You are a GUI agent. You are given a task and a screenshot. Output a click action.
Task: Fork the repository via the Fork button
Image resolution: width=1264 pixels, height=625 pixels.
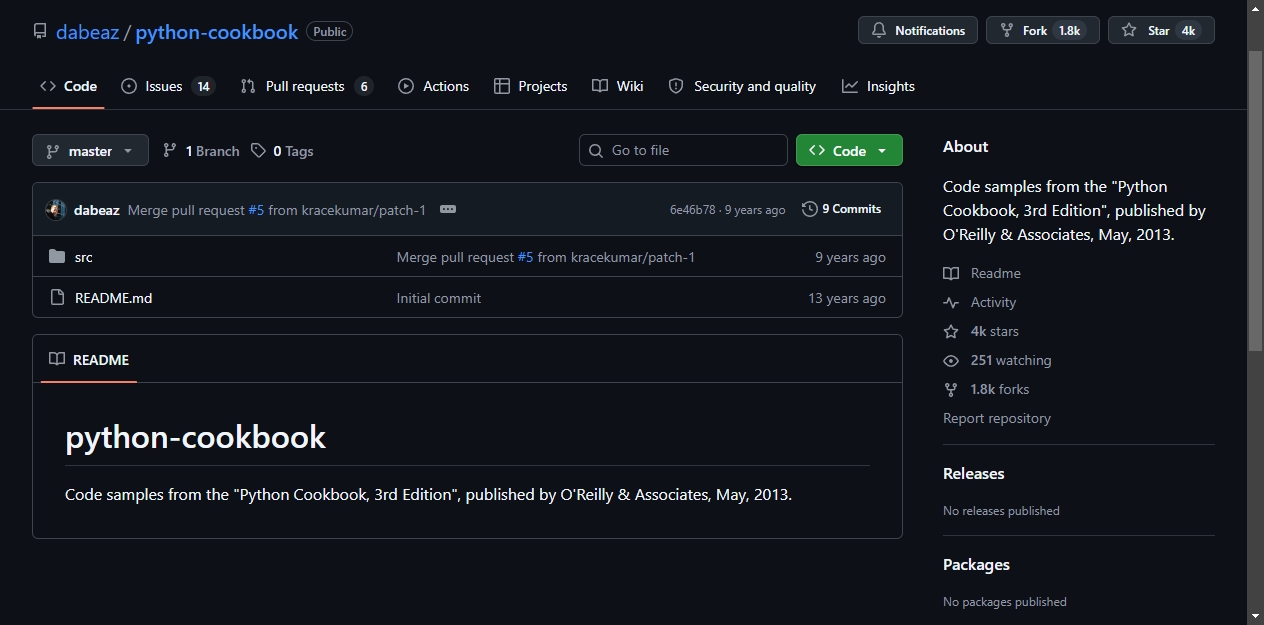pyautogui.click(x=1043, y=31)
